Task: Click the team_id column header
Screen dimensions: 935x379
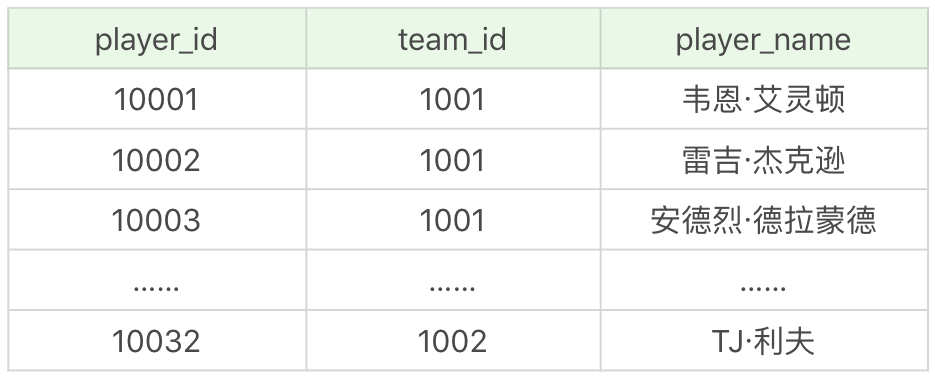Action: 453,39
